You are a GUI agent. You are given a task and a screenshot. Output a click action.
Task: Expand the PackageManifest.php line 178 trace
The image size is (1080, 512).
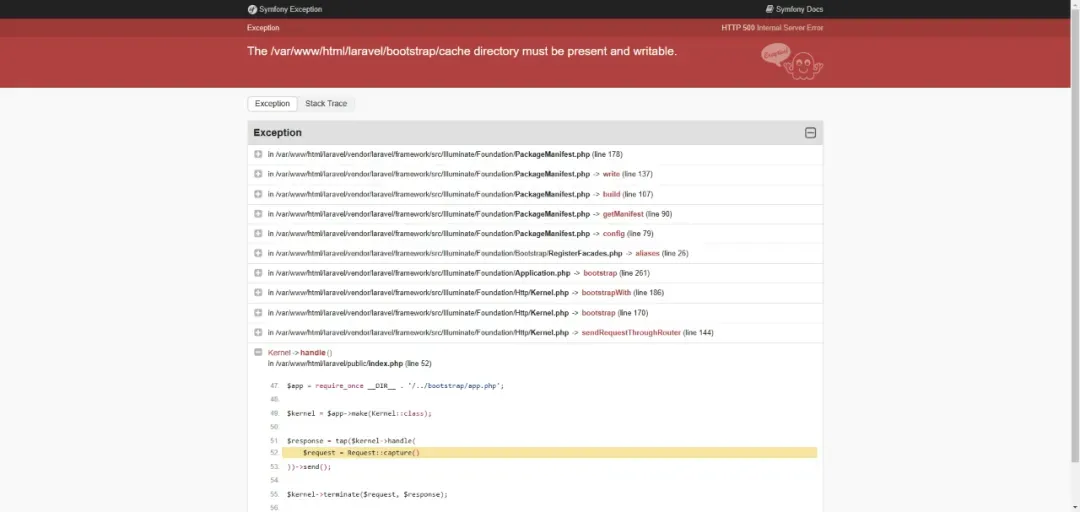click(x=258, y=155)
